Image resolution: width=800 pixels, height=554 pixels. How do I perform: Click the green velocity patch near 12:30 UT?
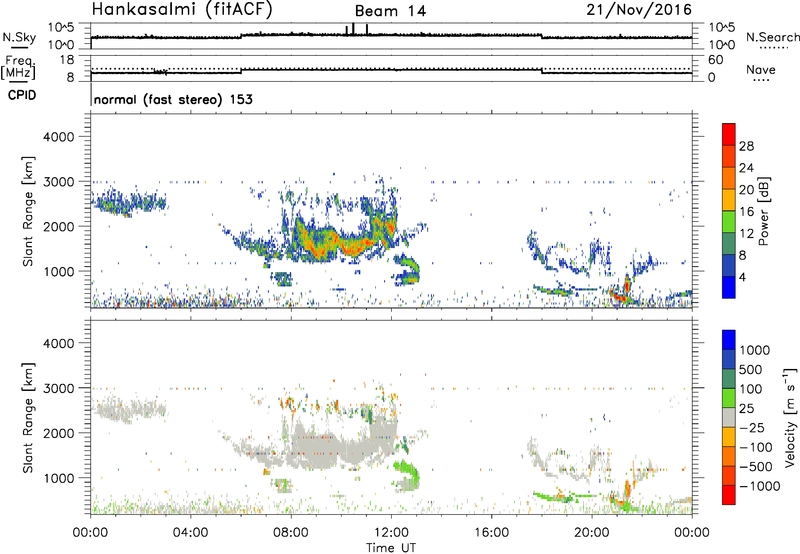(408, 472)
